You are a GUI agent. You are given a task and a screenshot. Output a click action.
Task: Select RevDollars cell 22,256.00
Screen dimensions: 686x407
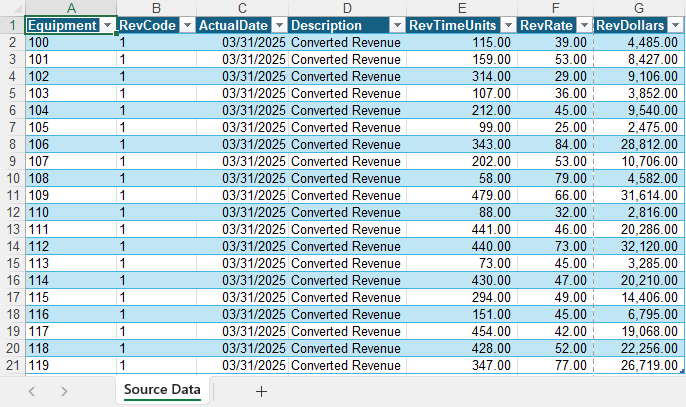coord(639,348)
